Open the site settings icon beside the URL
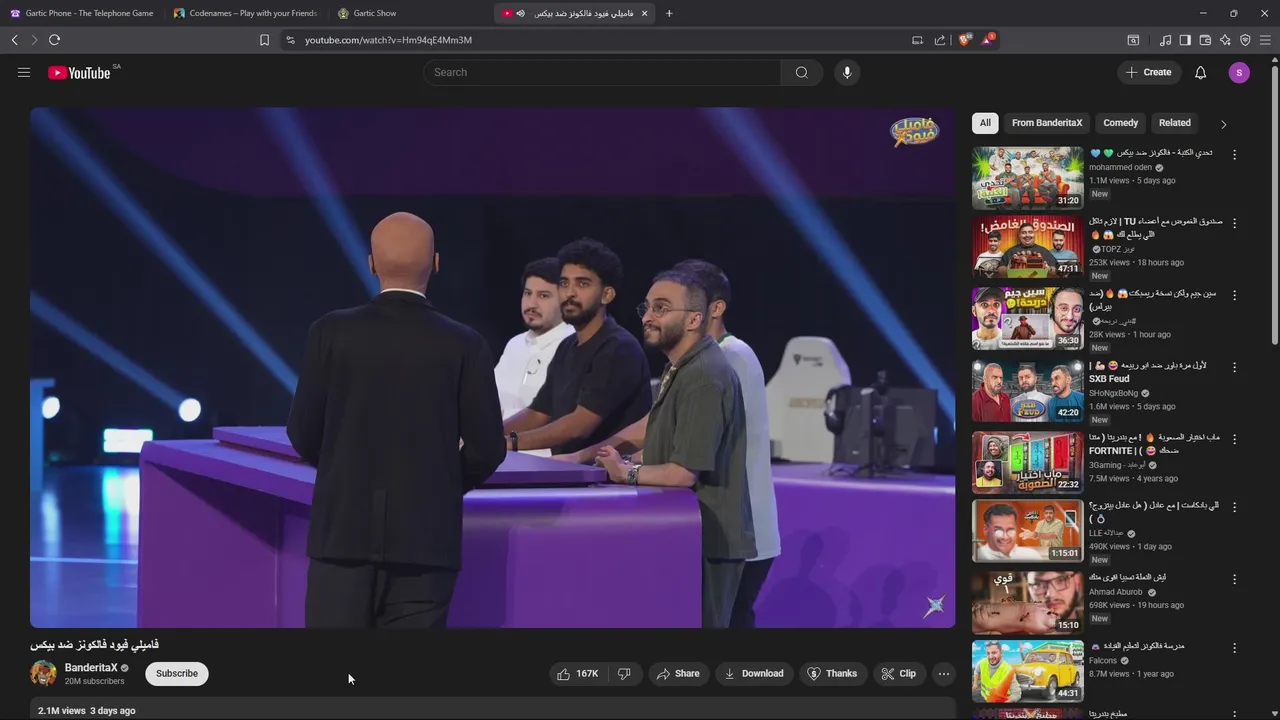Screen dimensions: 1280x720 click(290, 40)
